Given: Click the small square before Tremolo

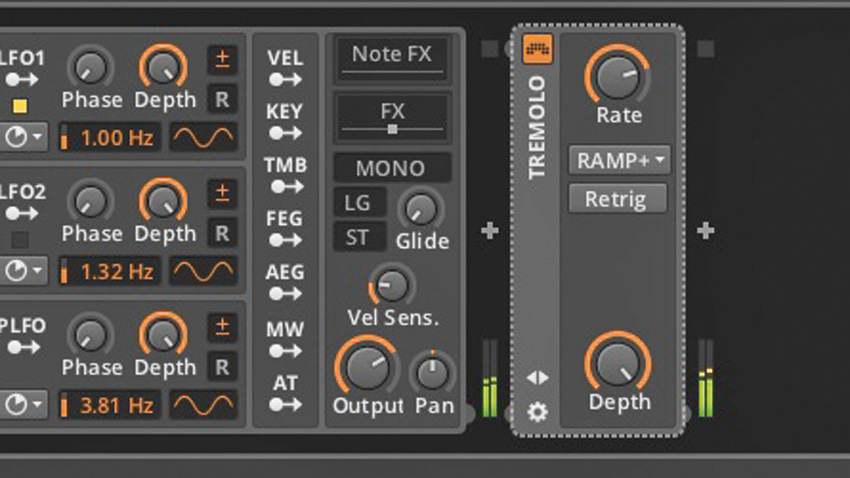Looking at the screenshot, I should (490, 49).
